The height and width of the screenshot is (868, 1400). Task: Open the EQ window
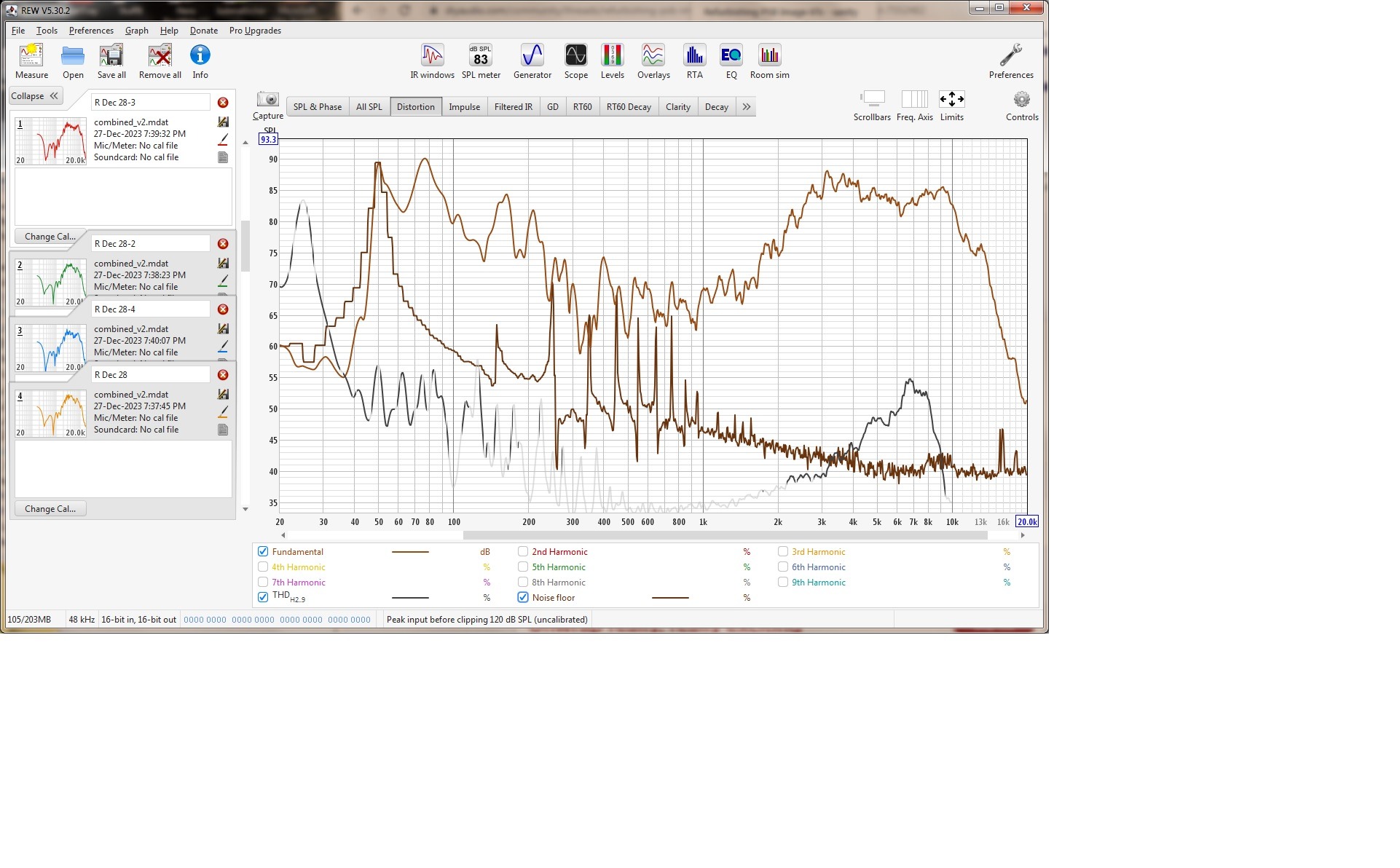[731, 61]
